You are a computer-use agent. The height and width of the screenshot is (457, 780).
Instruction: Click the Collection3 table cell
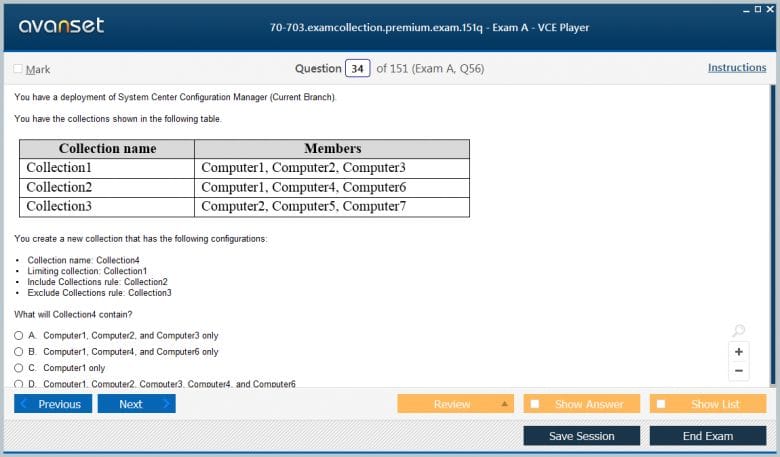107,207
